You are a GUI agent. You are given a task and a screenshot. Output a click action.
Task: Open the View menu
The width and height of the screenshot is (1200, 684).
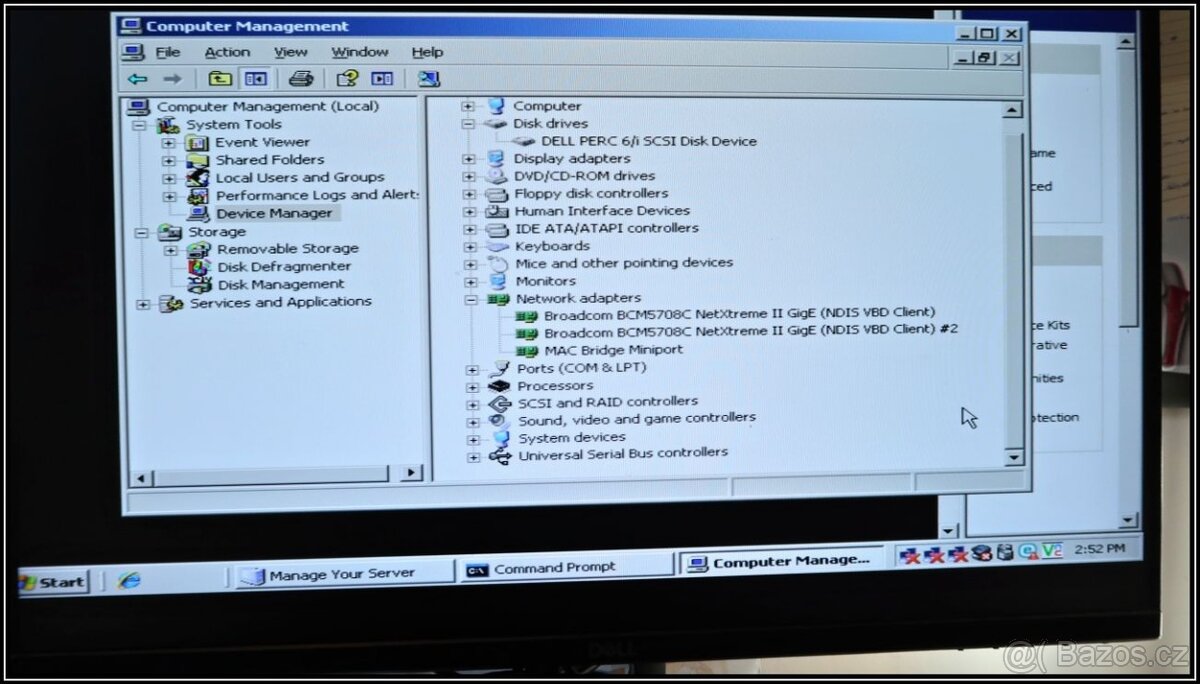(290, 51)
